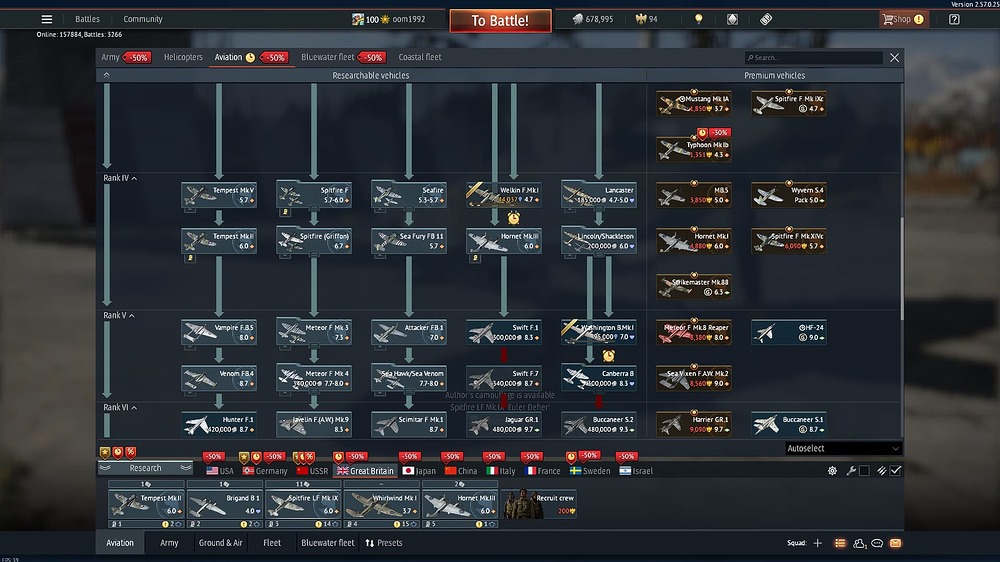The image size is (1000, 562).
Task: Open the main hamburger menu
Action: coord(47,19)
